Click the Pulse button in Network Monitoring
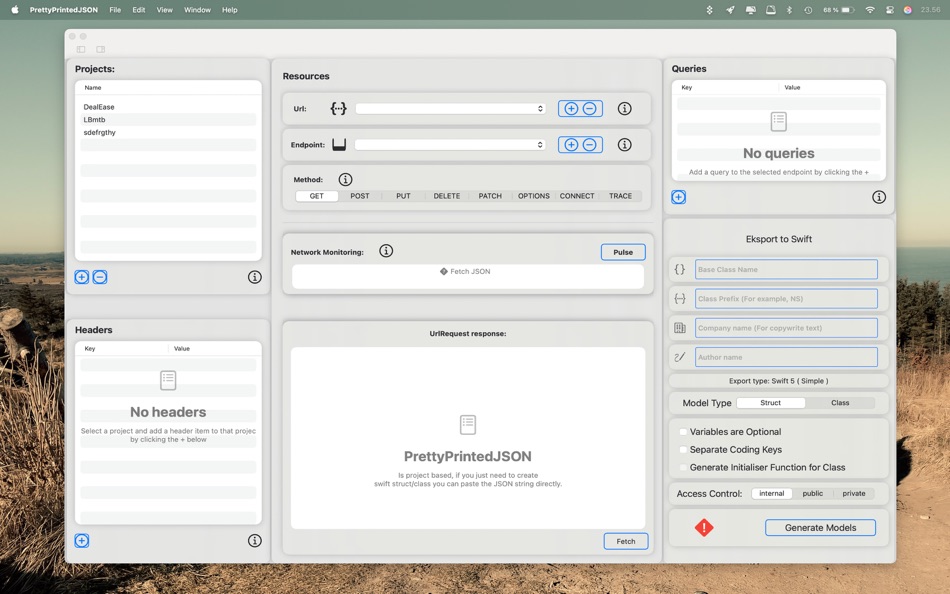 coord(622,251)
